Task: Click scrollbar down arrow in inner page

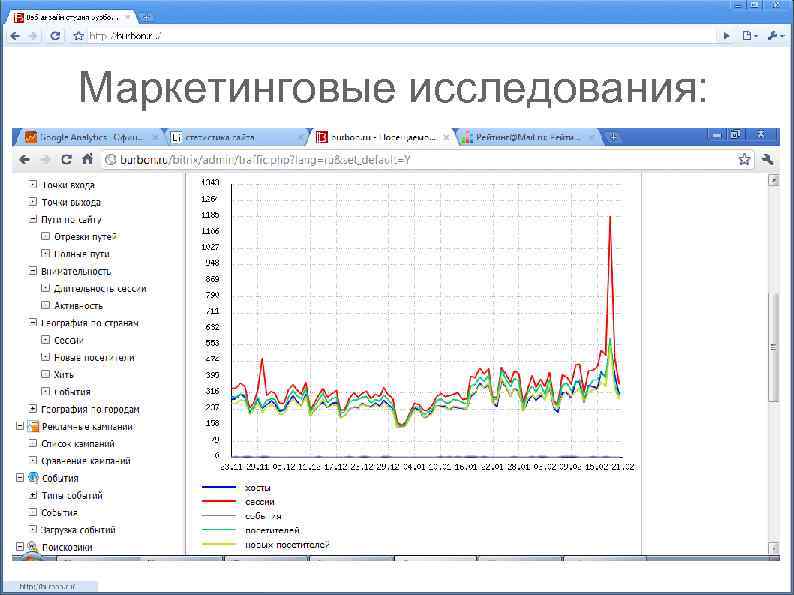Action: [x=773, y=547]
